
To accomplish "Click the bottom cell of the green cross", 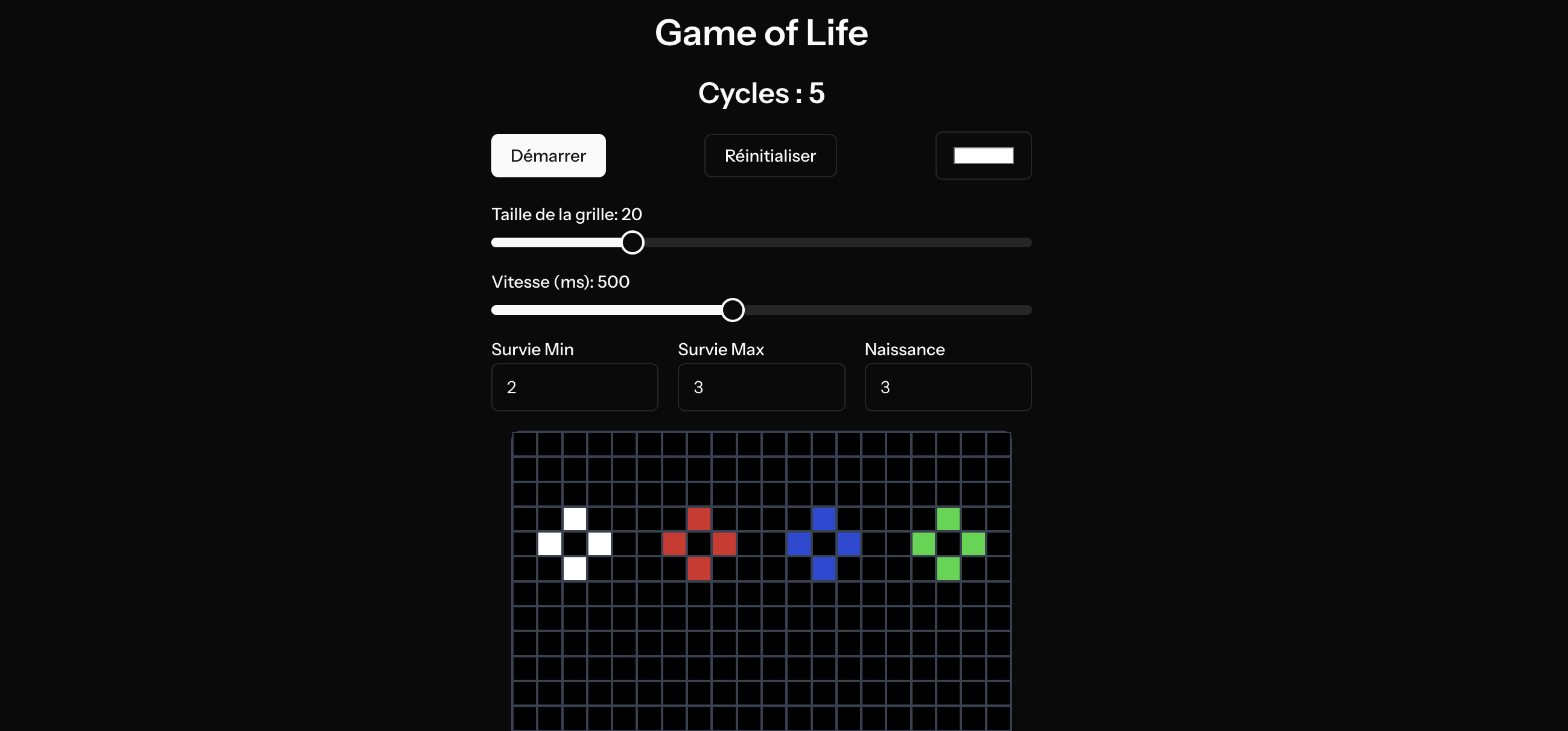I will 948,570.
